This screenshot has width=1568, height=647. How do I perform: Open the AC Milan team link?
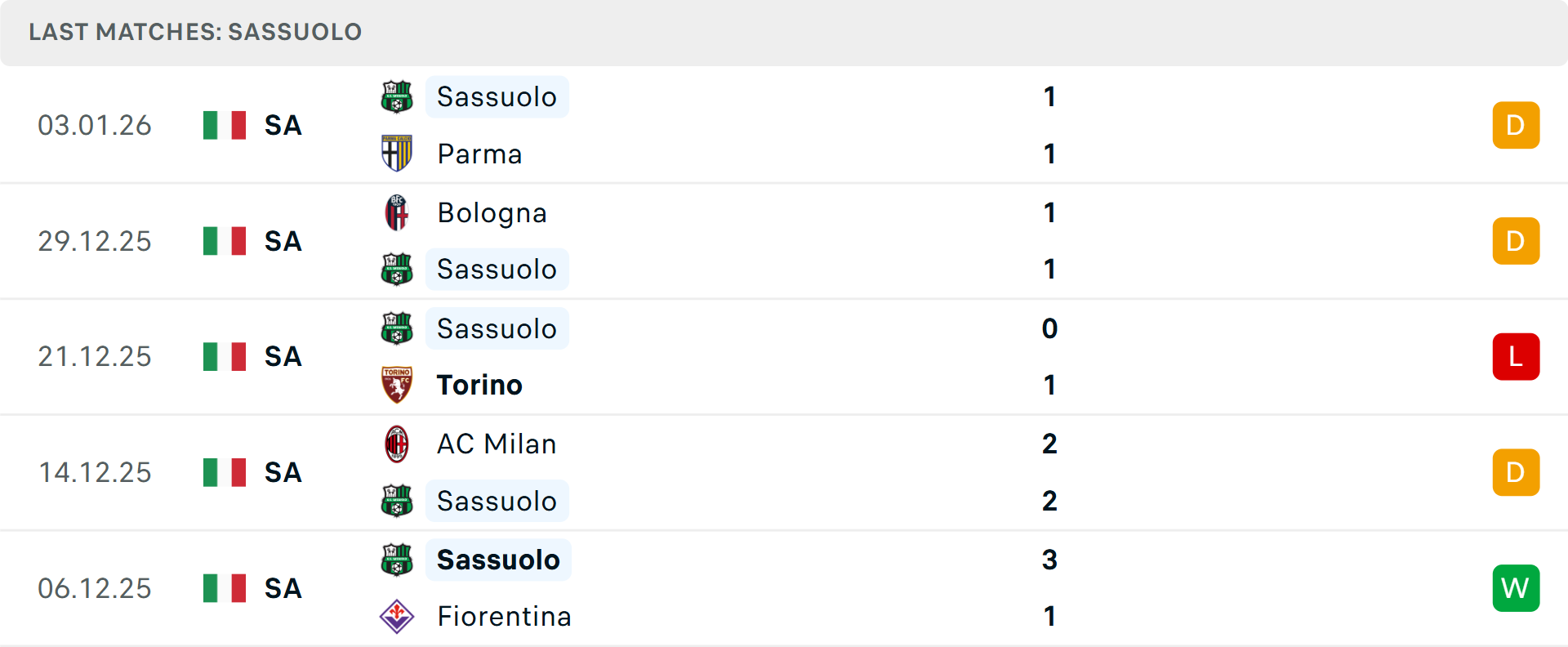click(x=497, y=444)
